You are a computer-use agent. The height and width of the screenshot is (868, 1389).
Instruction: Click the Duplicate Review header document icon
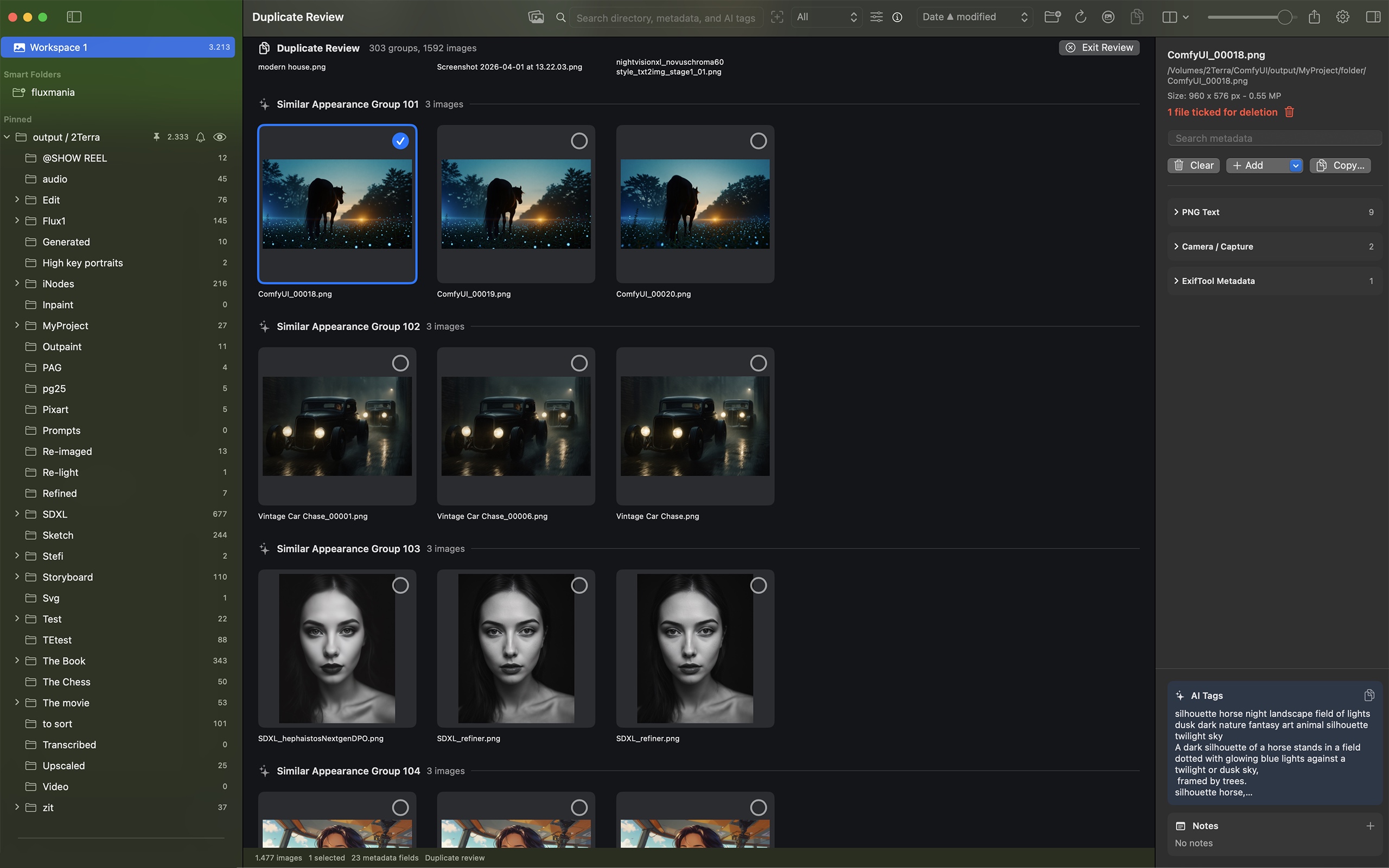(x=264, y=48)
